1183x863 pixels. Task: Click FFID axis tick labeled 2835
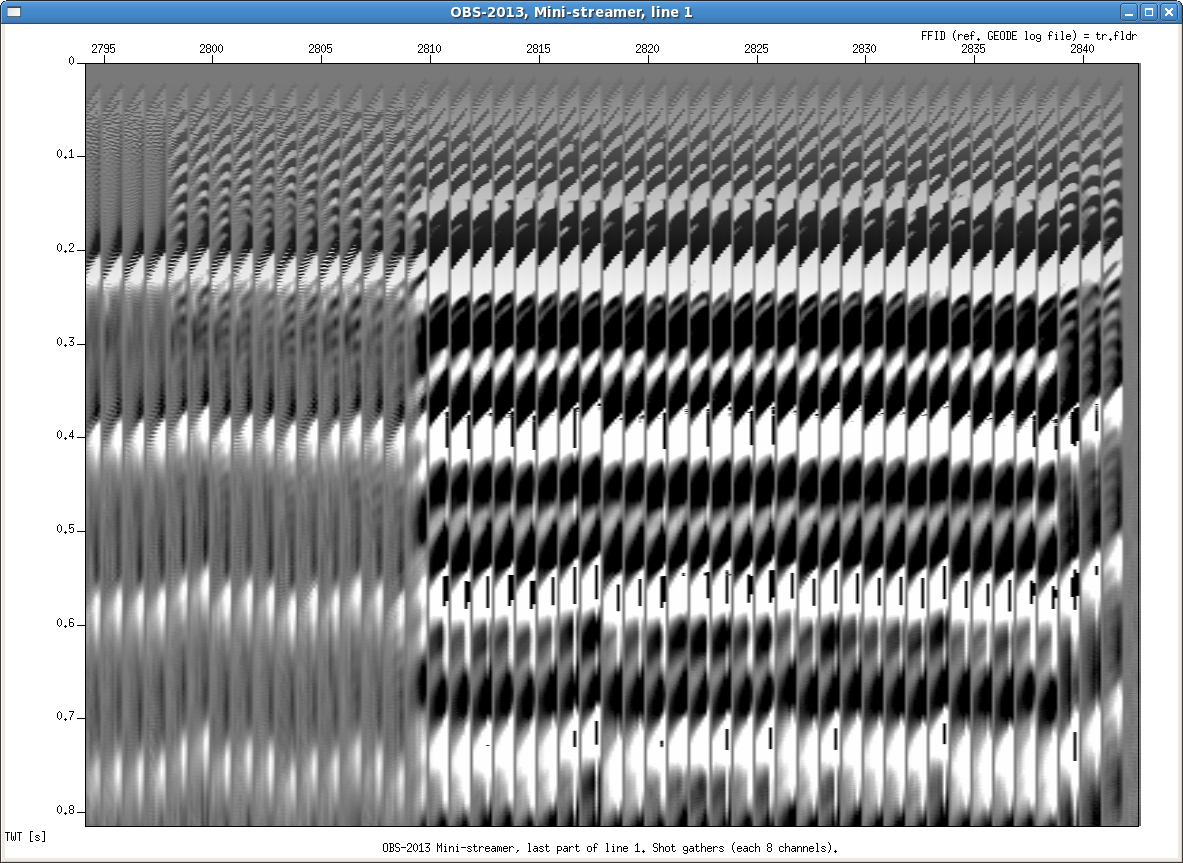tap(973, 49)
